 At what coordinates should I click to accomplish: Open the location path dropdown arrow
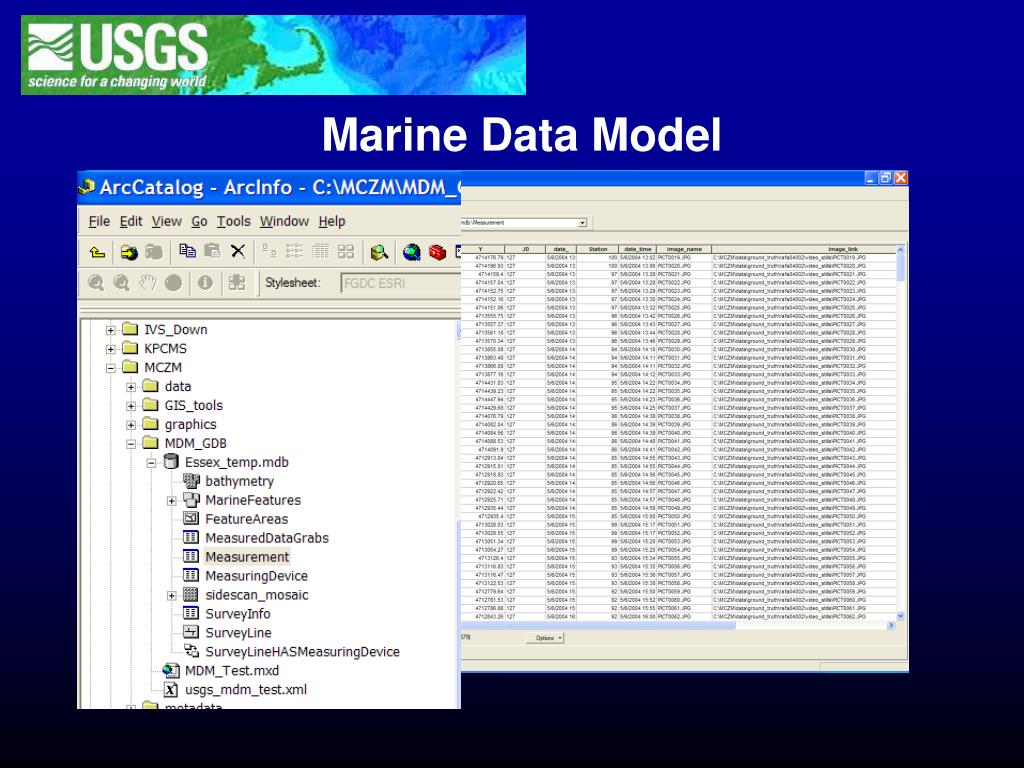582,223
